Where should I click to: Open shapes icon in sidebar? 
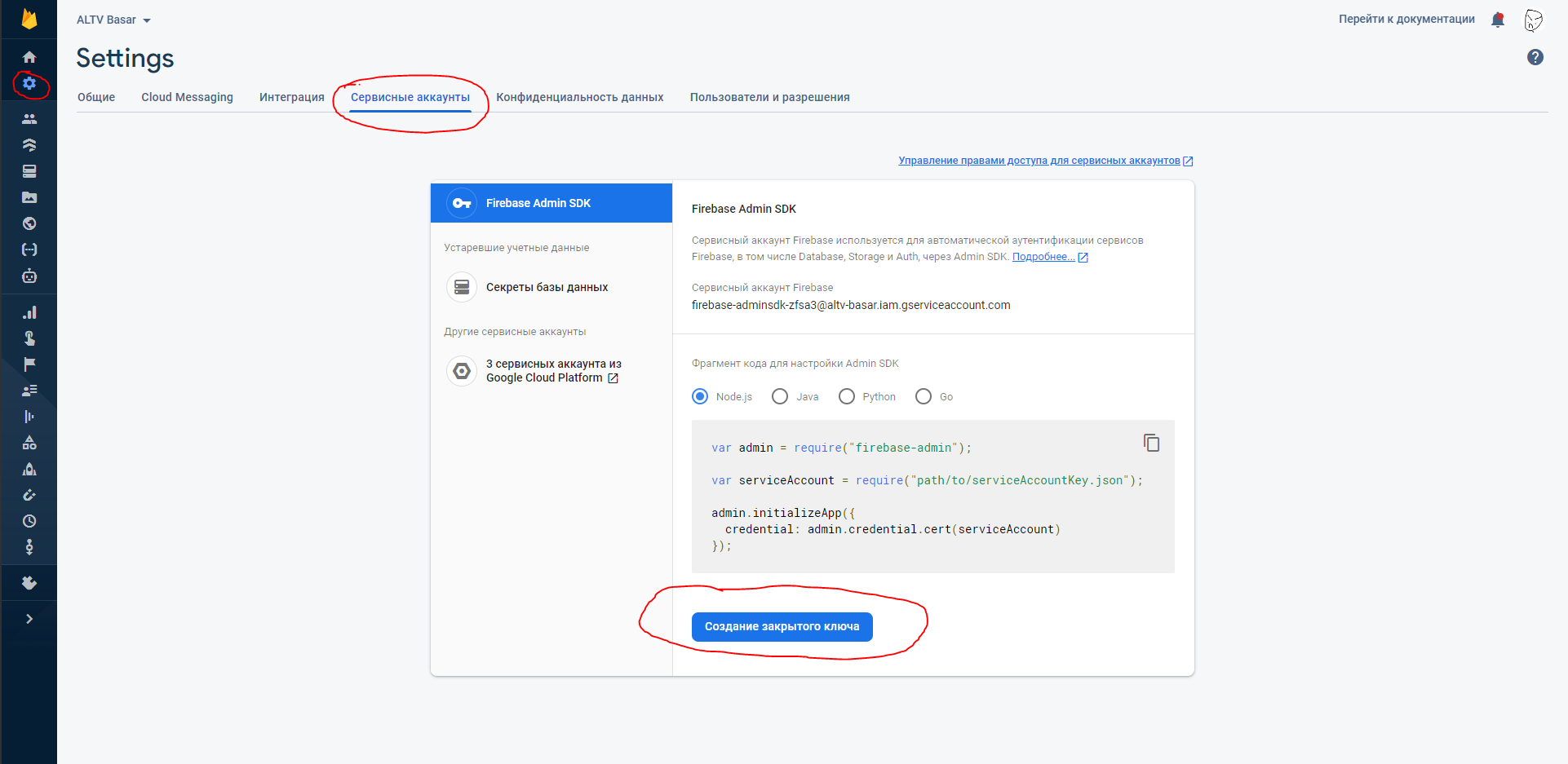tap(29, 443)
